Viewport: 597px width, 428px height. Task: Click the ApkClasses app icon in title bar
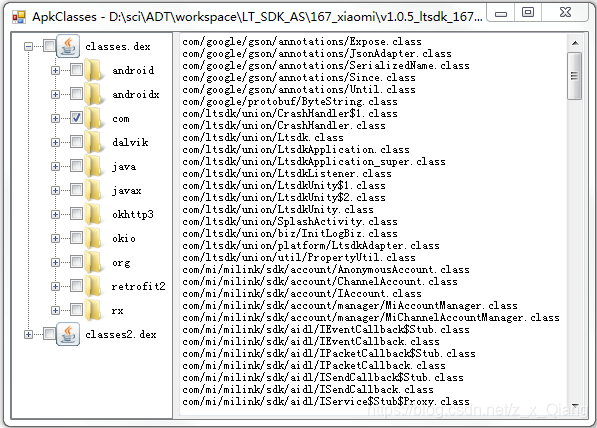tap(19, 17)
